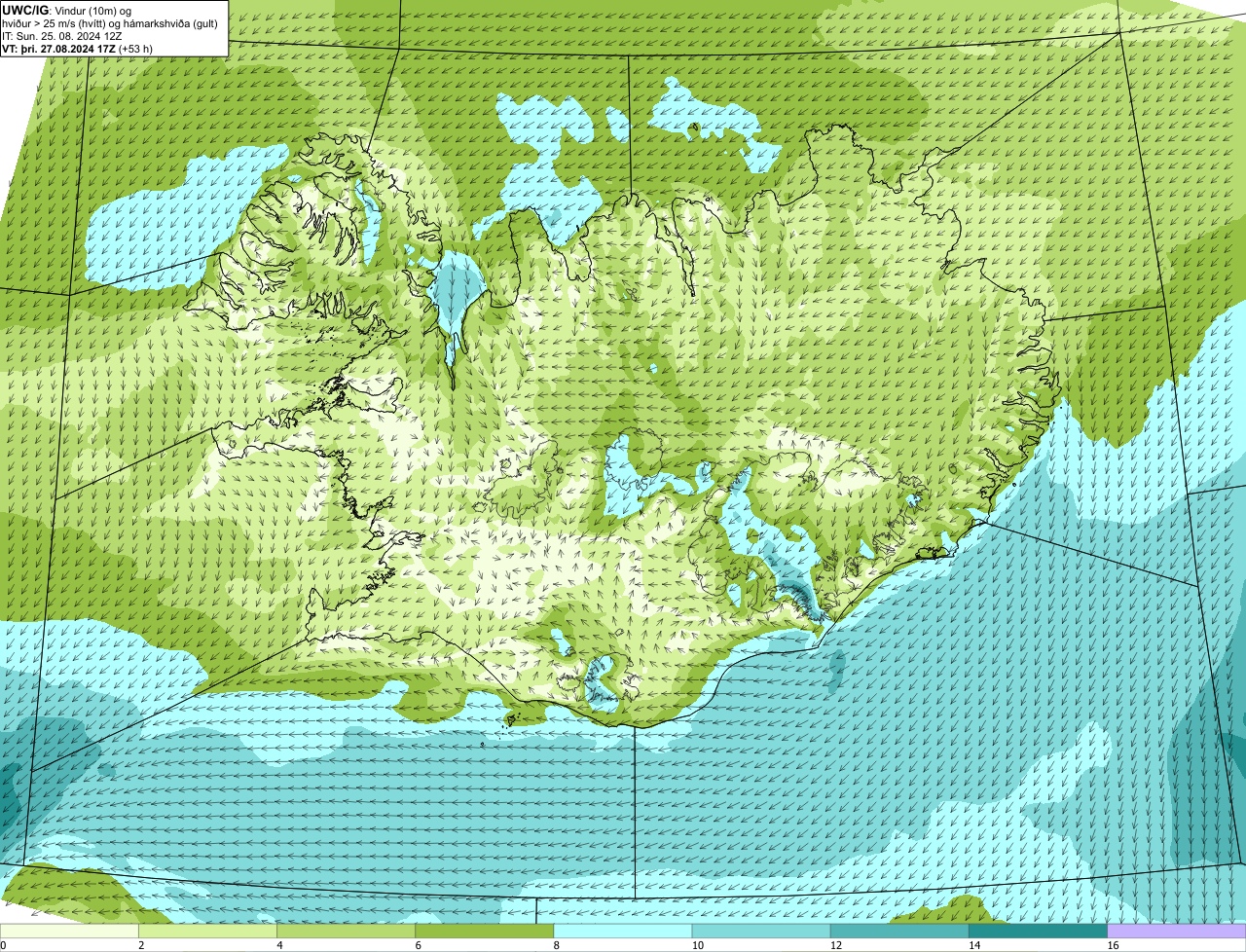1246x952 pixels.
Task: Click the "hviður > 25 m/s (hvítt)" description line
Action: 112,23
